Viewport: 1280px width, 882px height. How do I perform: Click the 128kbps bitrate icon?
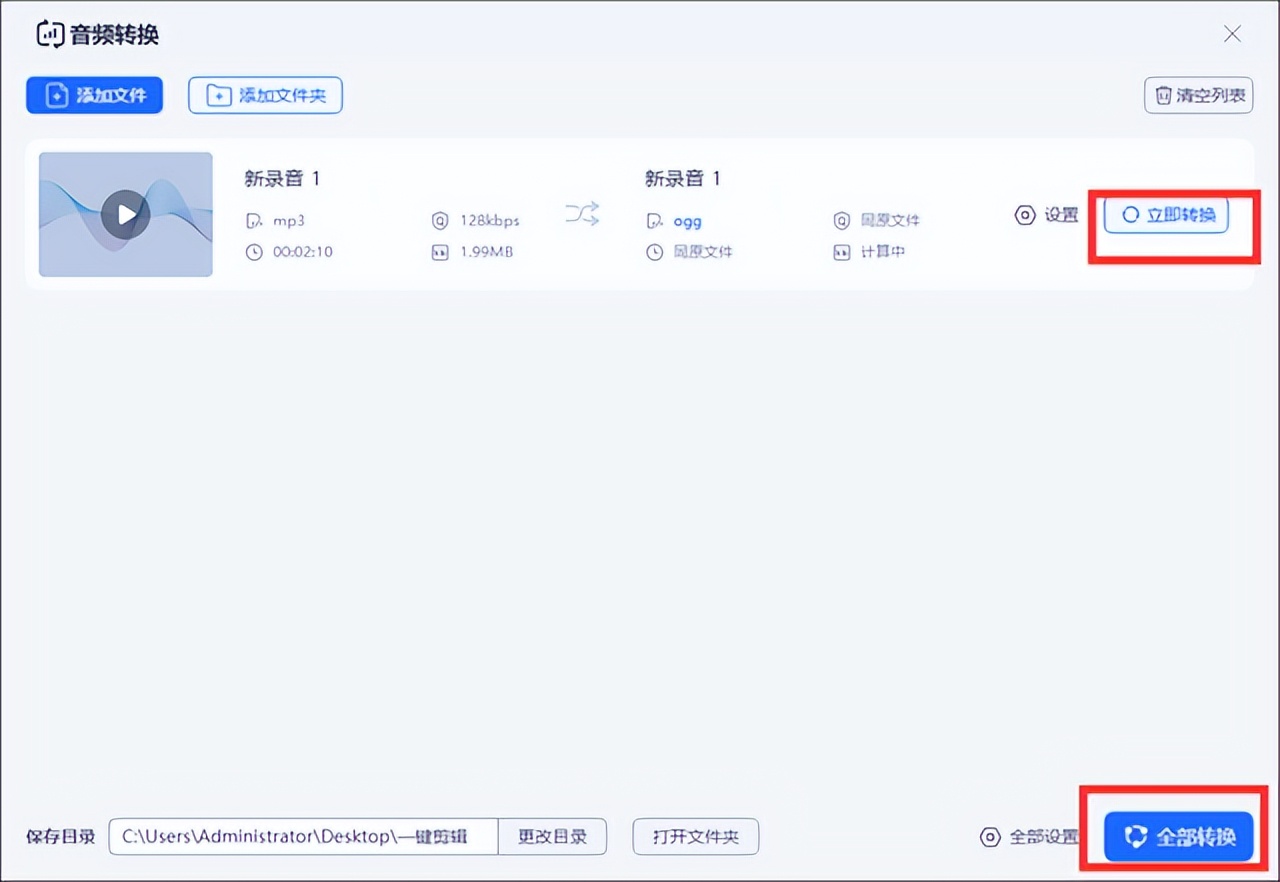click(440, 220)
